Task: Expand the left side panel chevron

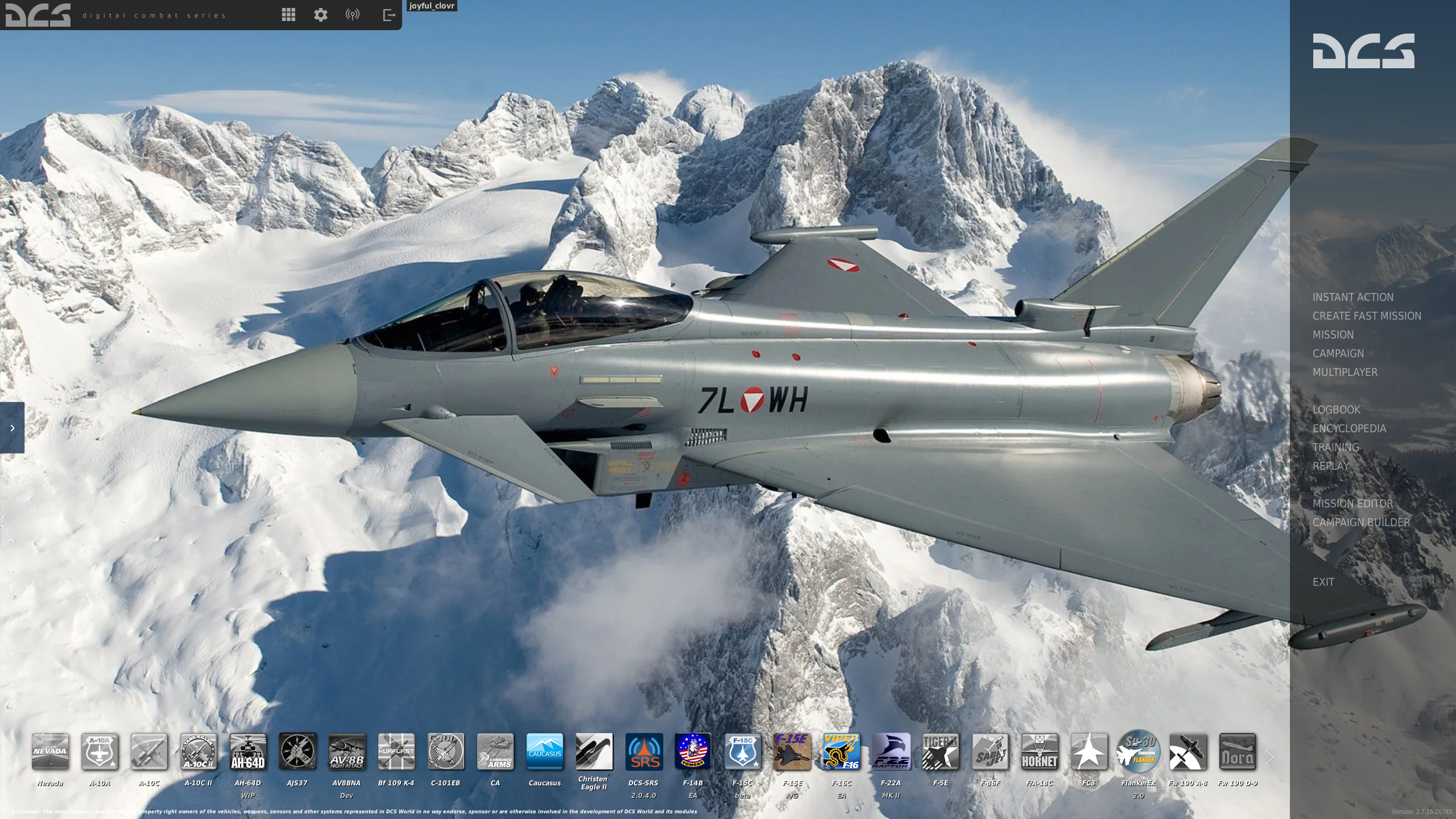Action: pos(12,428)
